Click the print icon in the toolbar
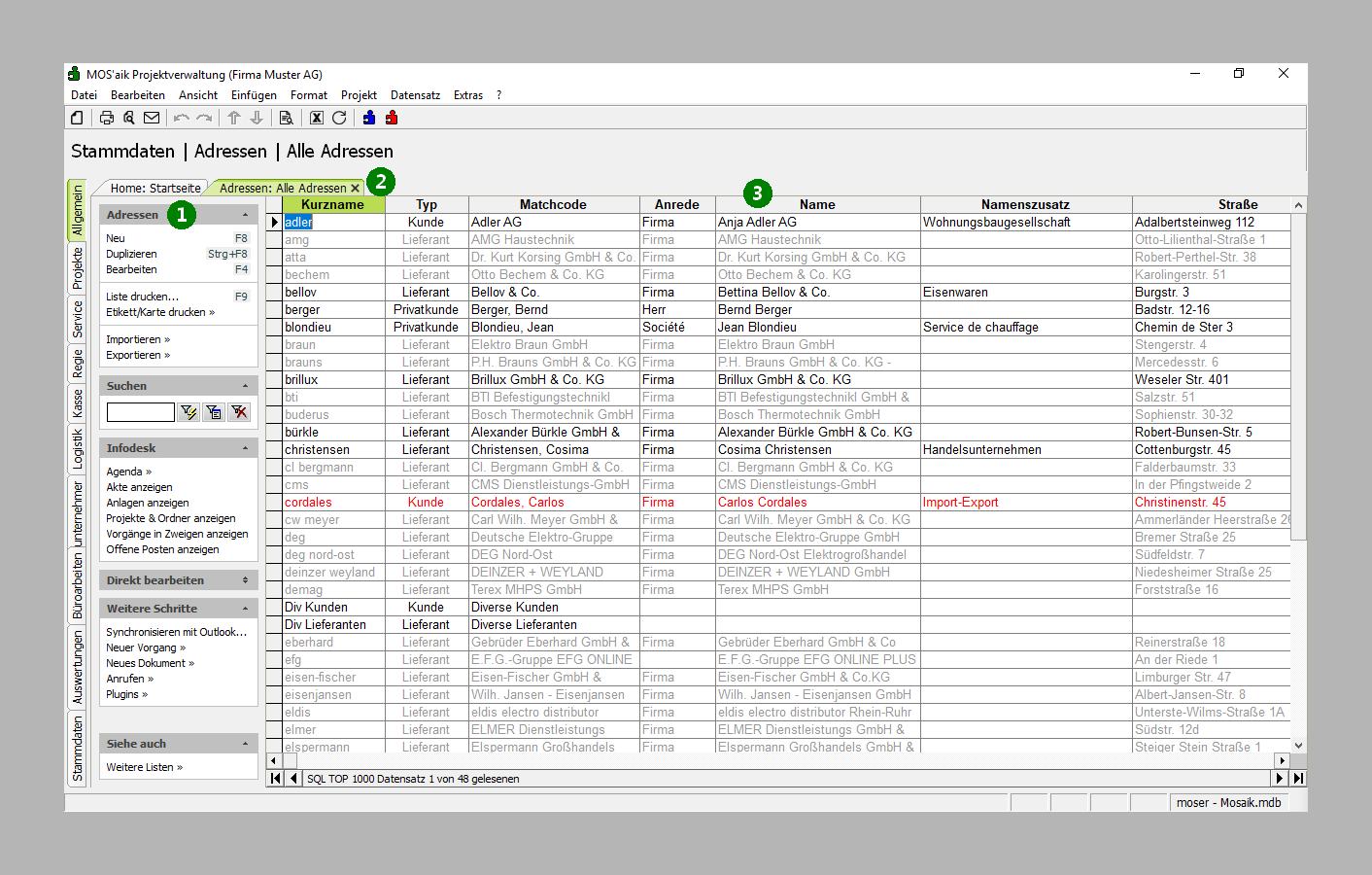 click(x=107, y=118)
